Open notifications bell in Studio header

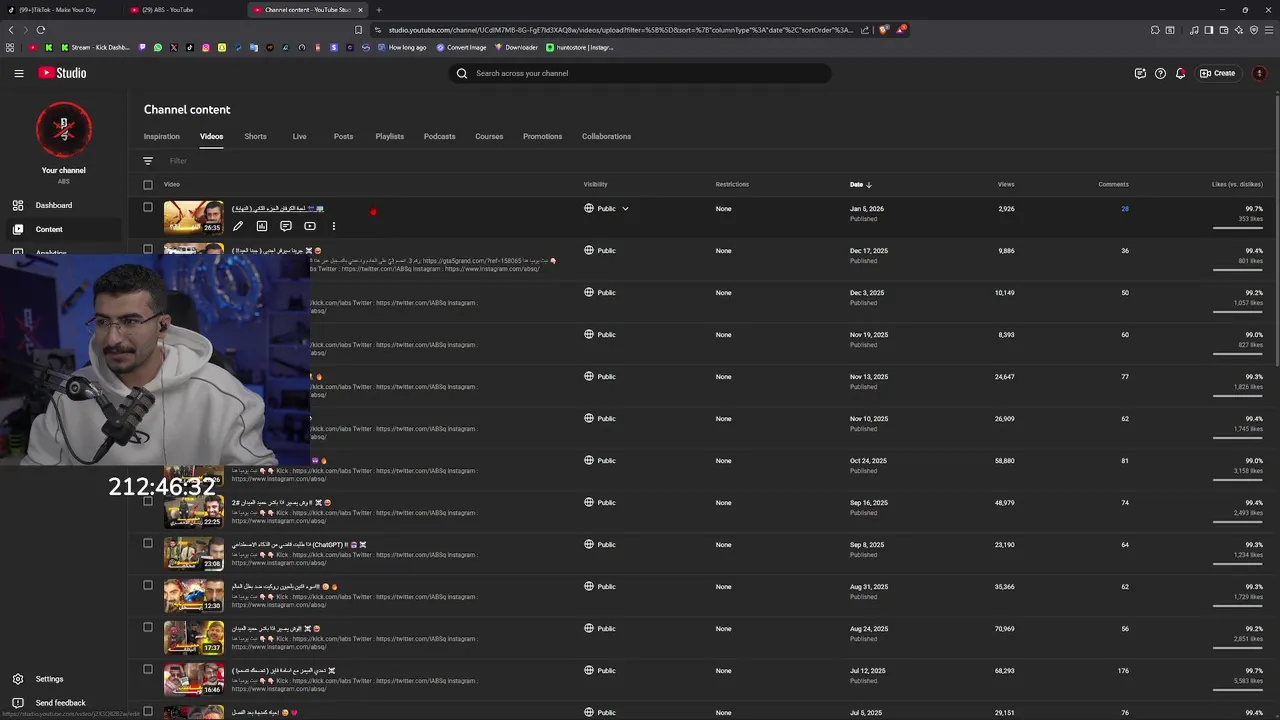click(1180, 73)
